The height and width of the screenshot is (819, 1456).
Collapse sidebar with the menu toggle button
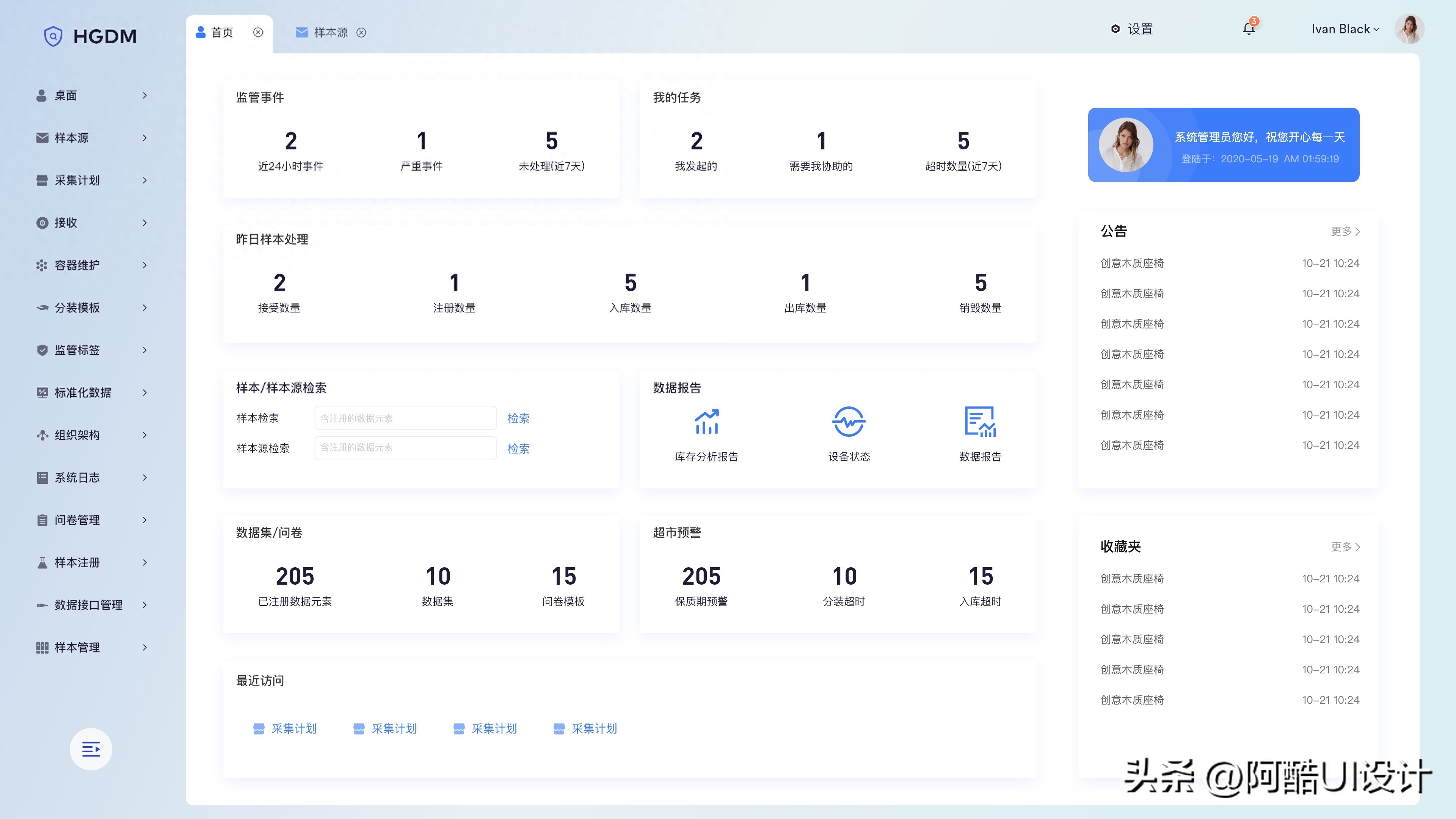91,749
